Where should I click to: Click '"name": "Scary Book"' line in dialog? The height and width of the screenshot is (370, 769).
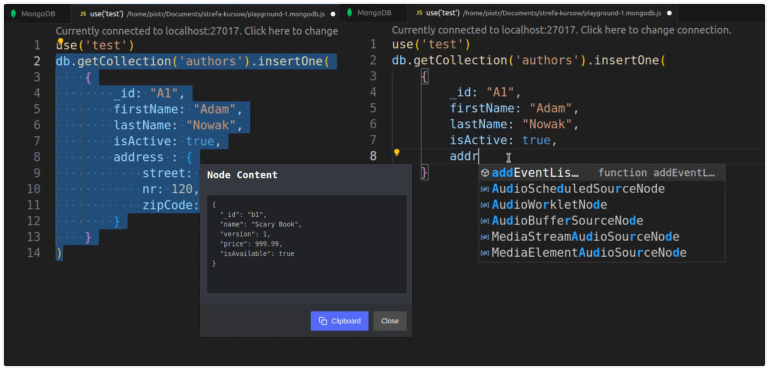[261, 224]
